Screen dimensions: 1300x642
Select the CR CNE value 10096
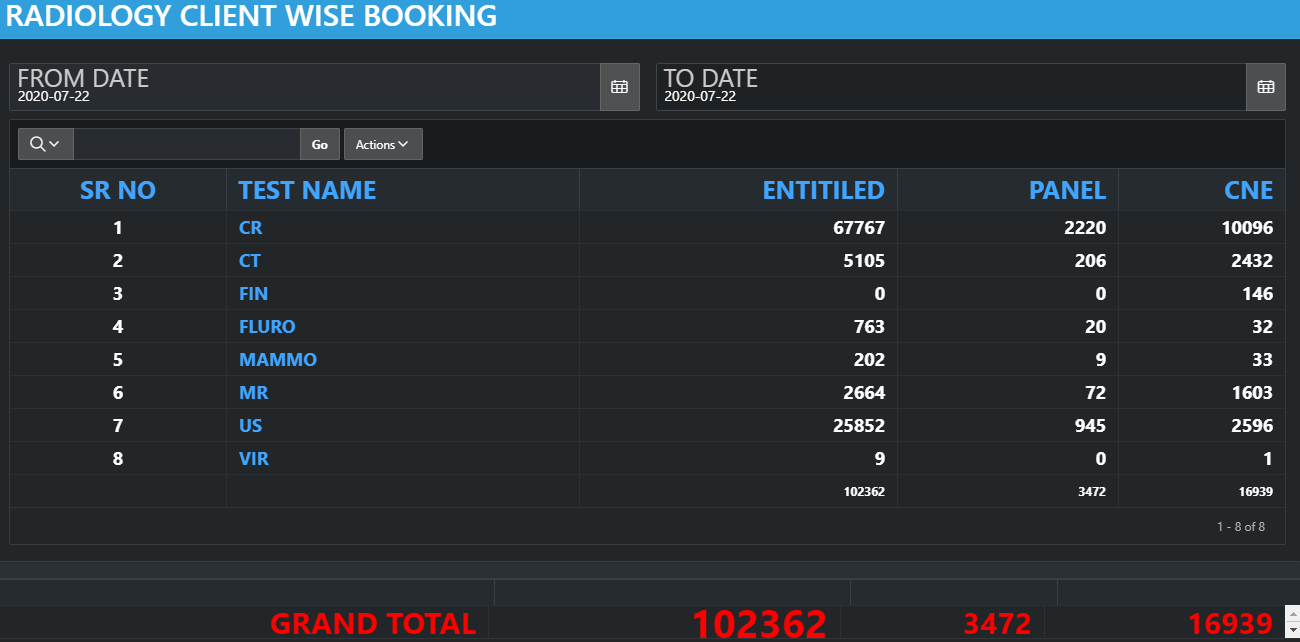(1247, 228)
